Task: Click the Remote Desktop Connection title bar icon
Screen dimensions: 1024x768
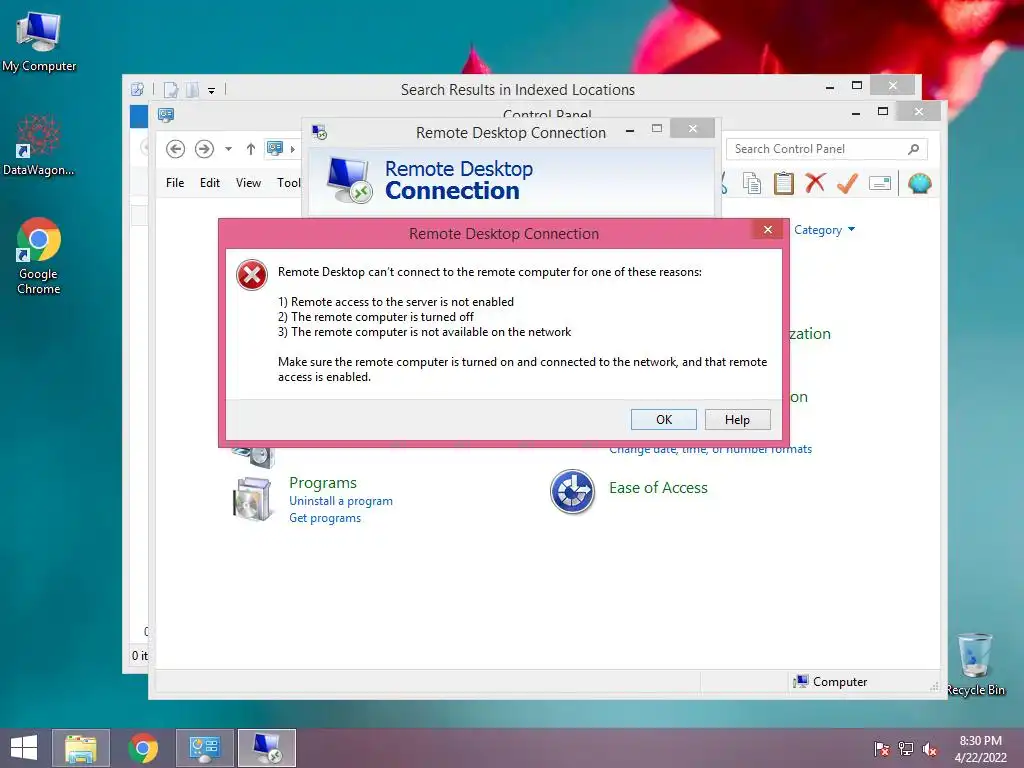Action: (x=319, y=133)
